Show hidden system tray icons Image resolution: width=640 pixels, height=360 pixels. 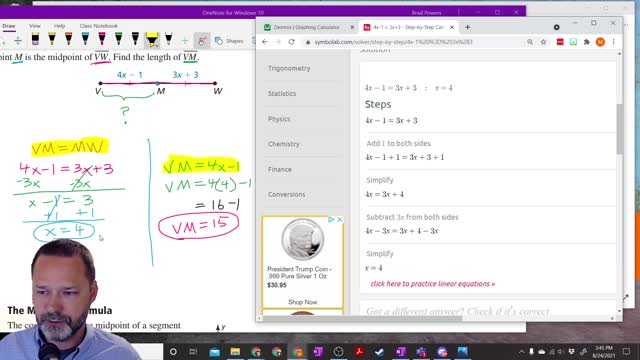tap(521, 351)
